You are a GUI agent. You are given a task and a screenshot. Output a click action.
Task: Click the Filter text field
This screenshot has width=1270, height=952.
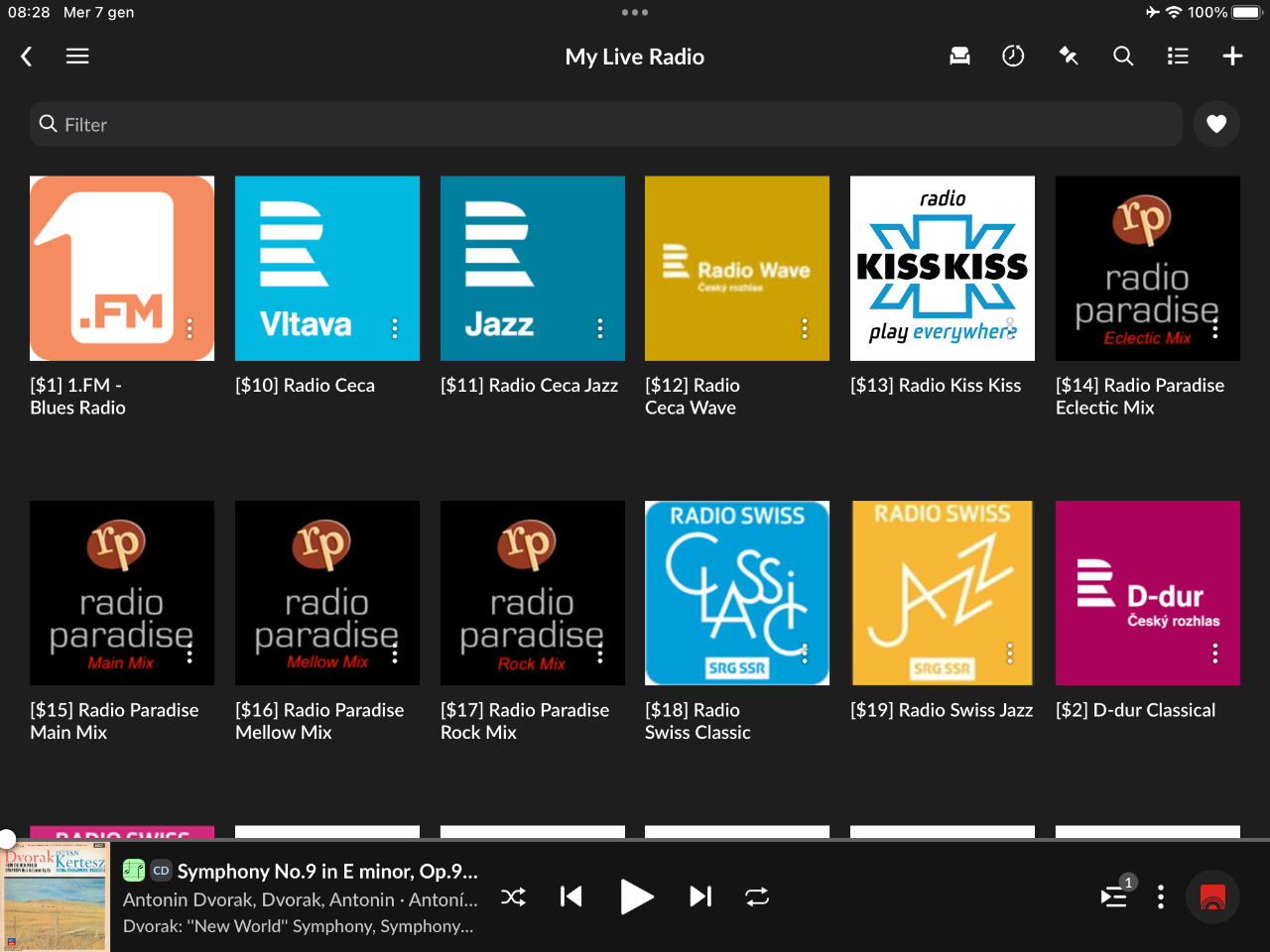click(x=605, y=125)
